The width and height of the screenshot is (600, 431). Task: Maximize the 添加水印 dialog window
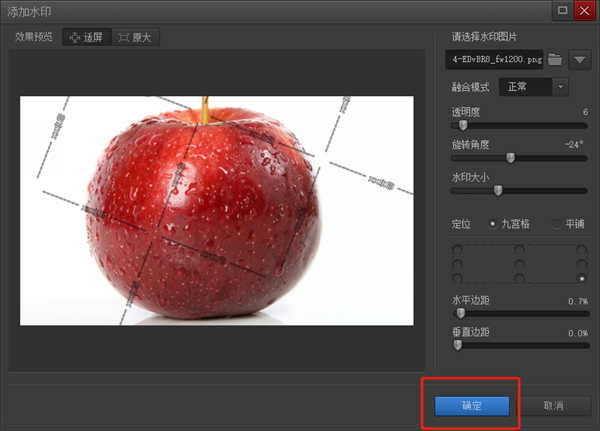click(x=562, y=10)
